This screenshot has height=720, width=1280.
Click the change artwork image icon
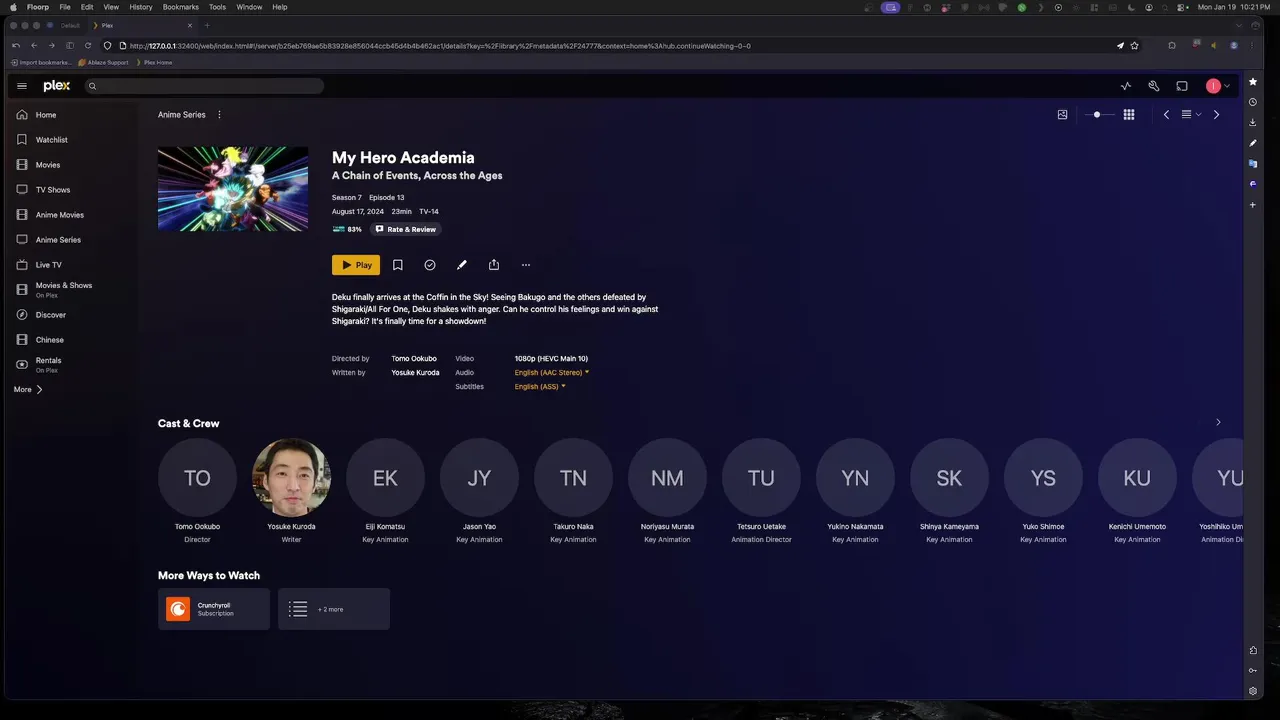tap(1063, 115)
